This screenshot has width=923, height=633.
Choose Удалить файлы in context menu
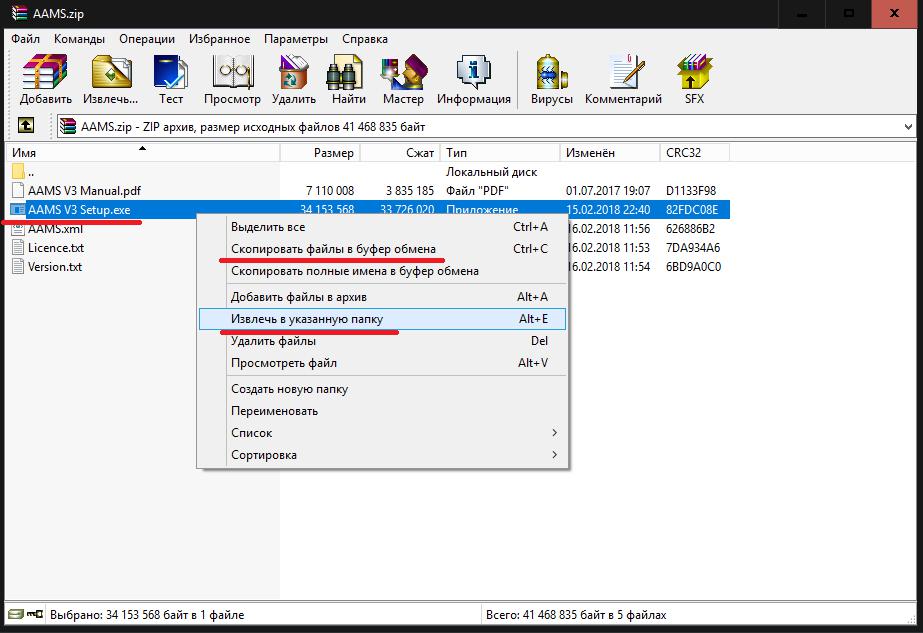[x=383, y=341]
